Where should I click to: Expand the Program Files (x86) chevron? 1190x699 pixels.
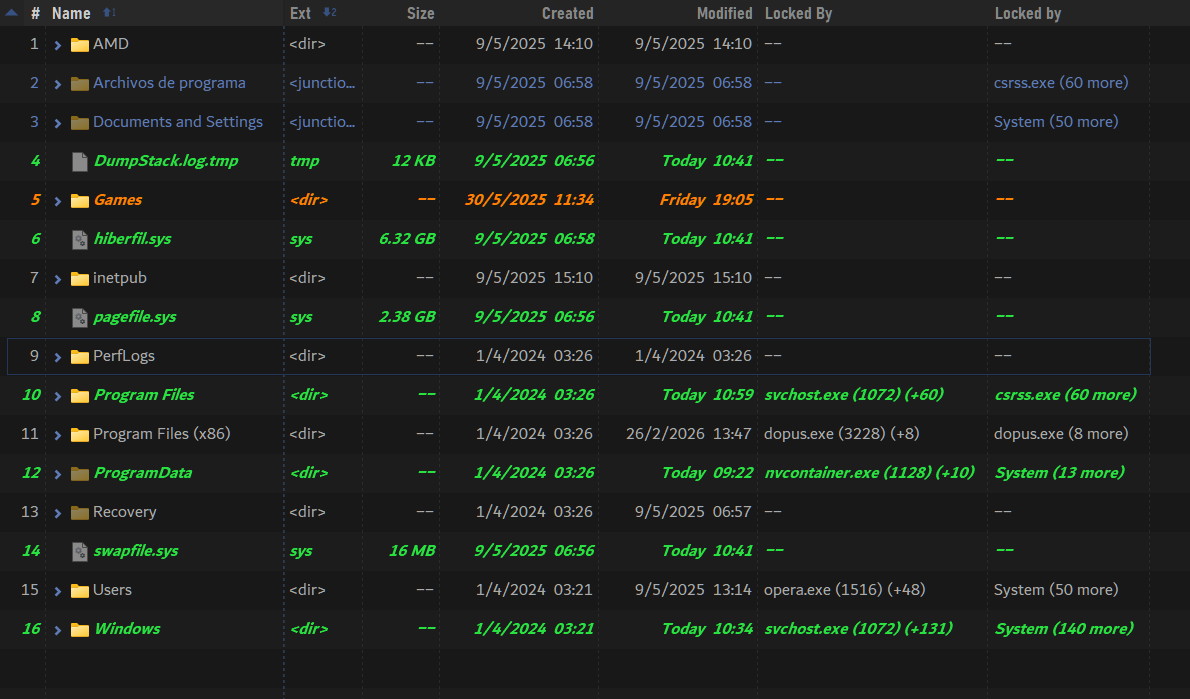pos(58,435)
